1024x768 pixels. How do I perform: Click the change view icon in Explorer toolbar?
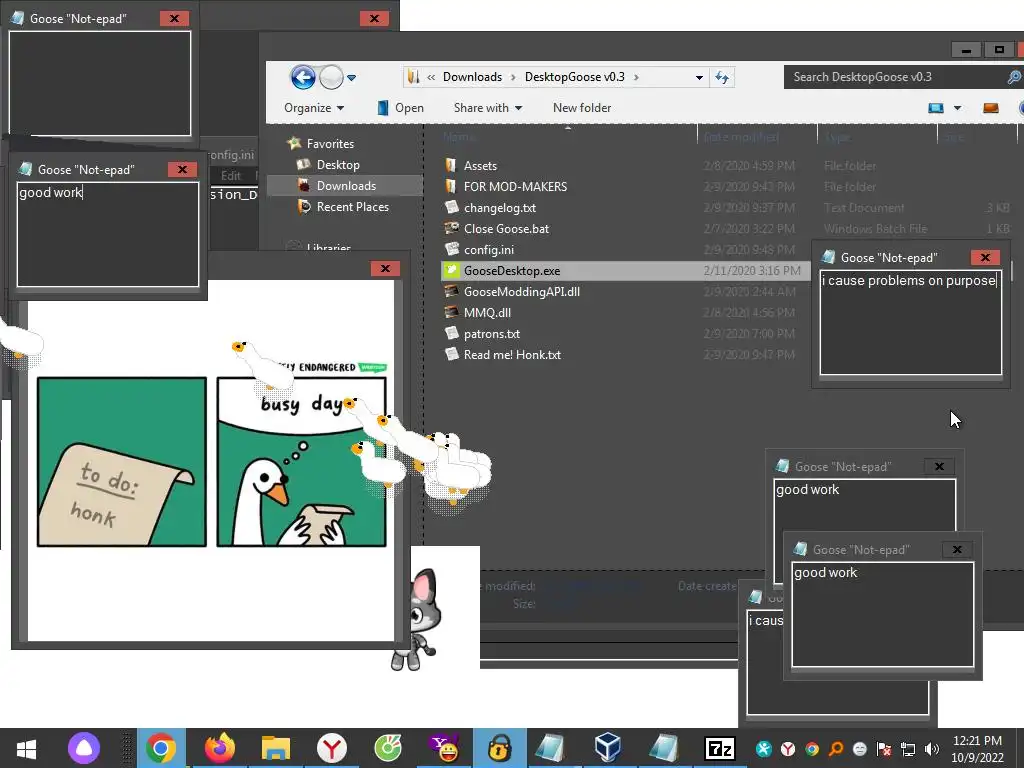[936, 108]
